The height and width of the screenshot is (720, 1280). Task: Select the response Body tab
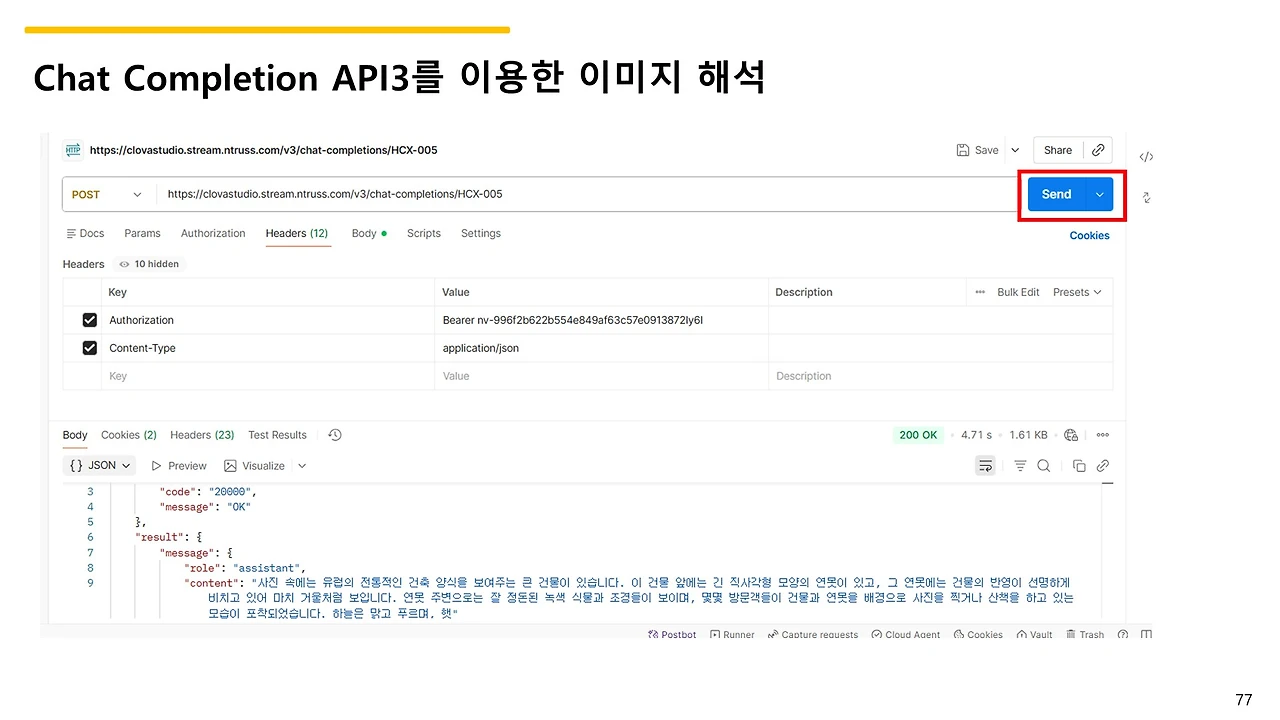coord(75,435)
